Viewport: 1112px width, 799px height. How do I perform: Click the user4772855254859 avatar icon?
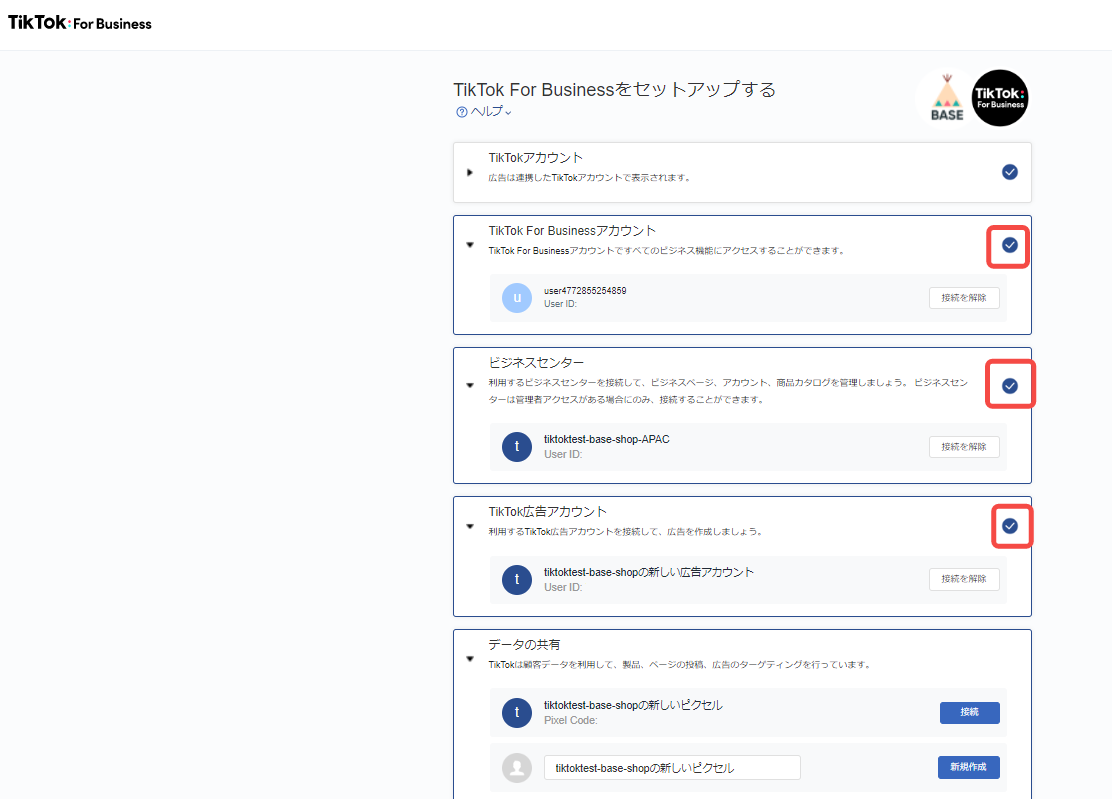coord(517,298)
